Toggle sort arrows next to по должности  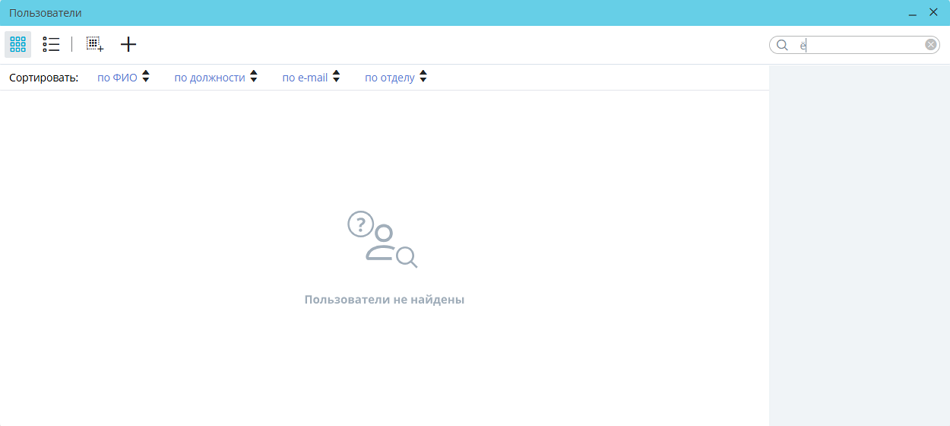pos(254,77)
